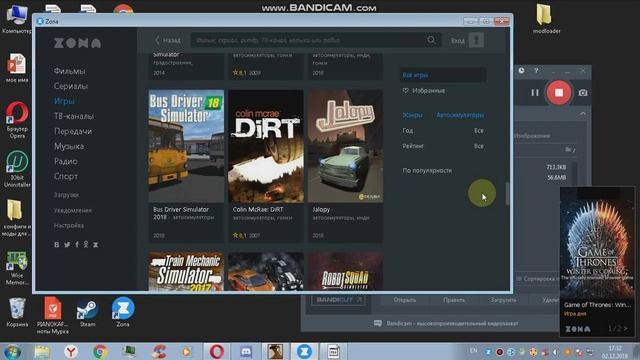Take a screenshot with Bandicam camera icon
Image resolution: width=640 pixels, height=360 pixels.
point(583,93)
